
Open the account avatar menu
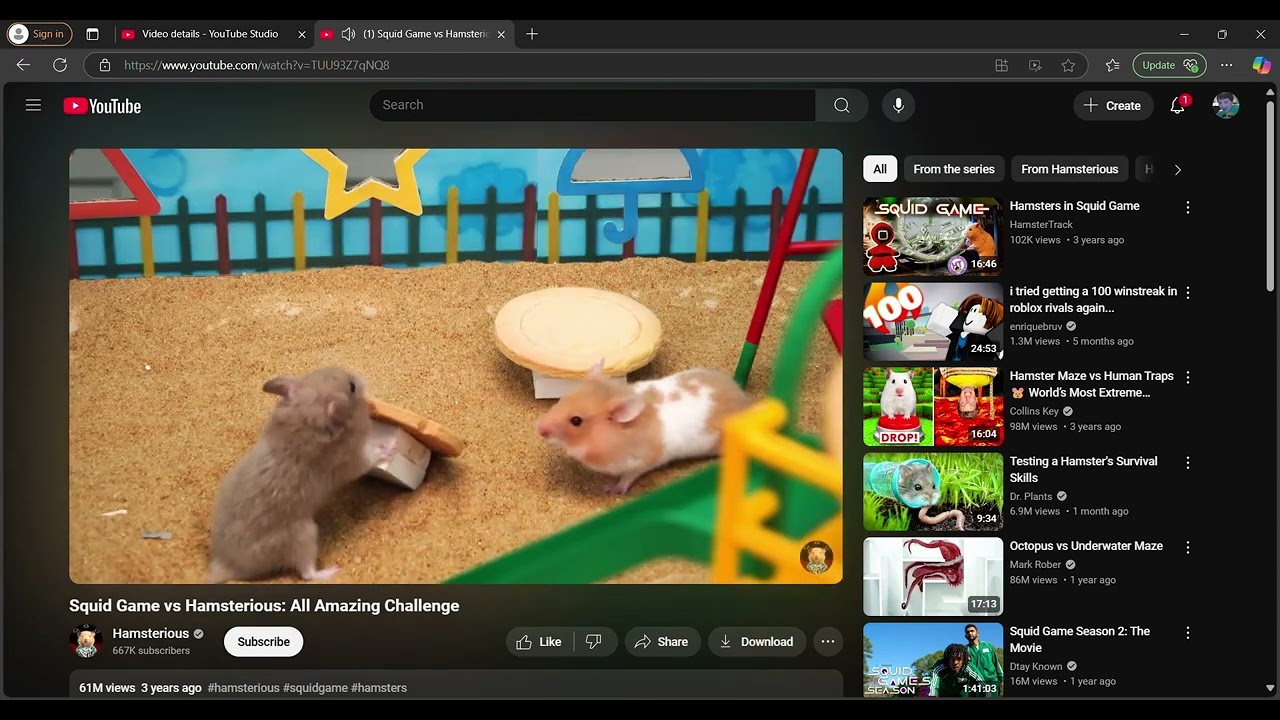[x=1225, y=105]
